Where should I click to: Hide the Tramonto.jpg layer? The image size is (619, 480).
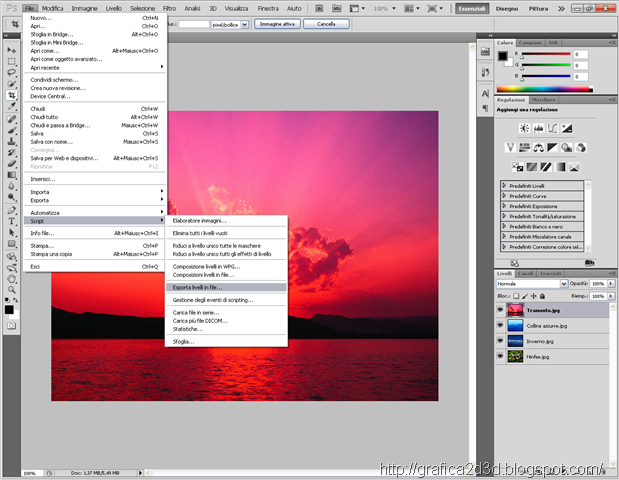[x=500, y=310]
